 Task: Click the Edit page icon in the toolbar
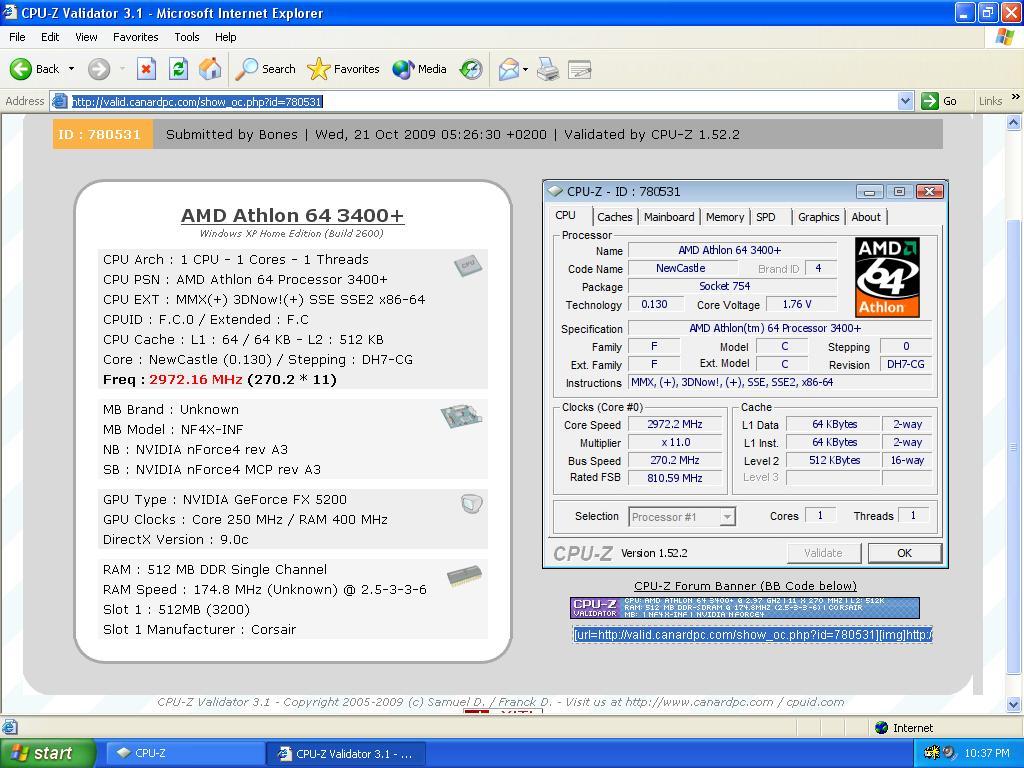[x=580, y=69]
